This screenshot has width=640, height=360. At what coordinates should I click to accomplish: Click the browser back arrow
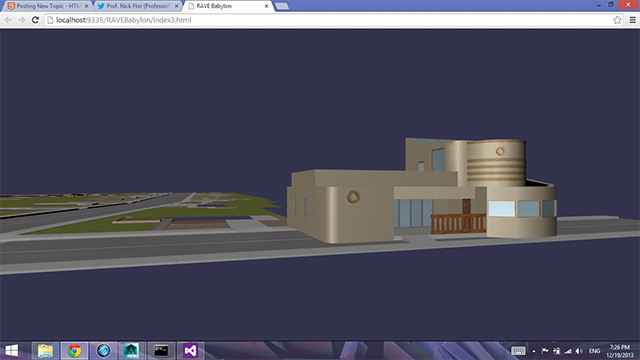click(8, 20)
